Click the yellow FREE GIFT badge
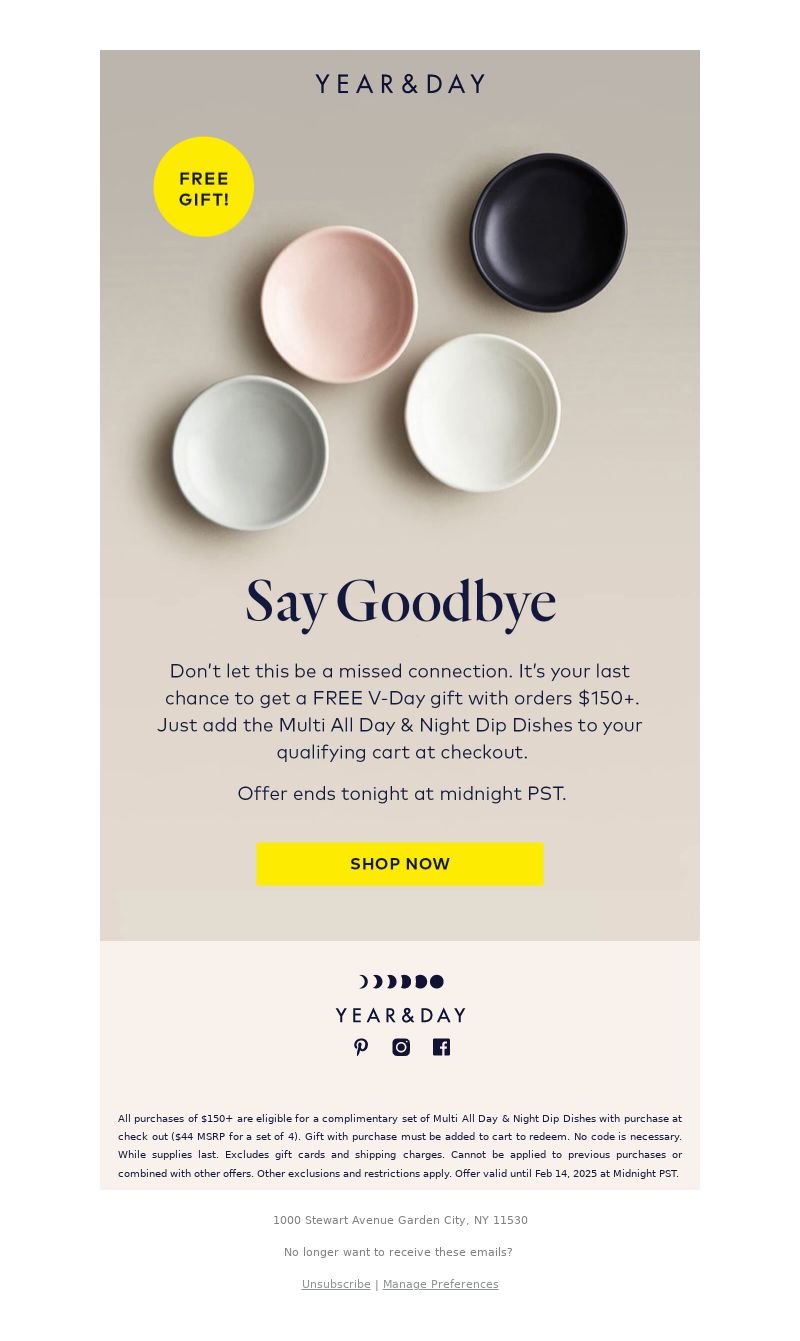The height and width of the screenshot is (1341, 800). coord(204,187)
